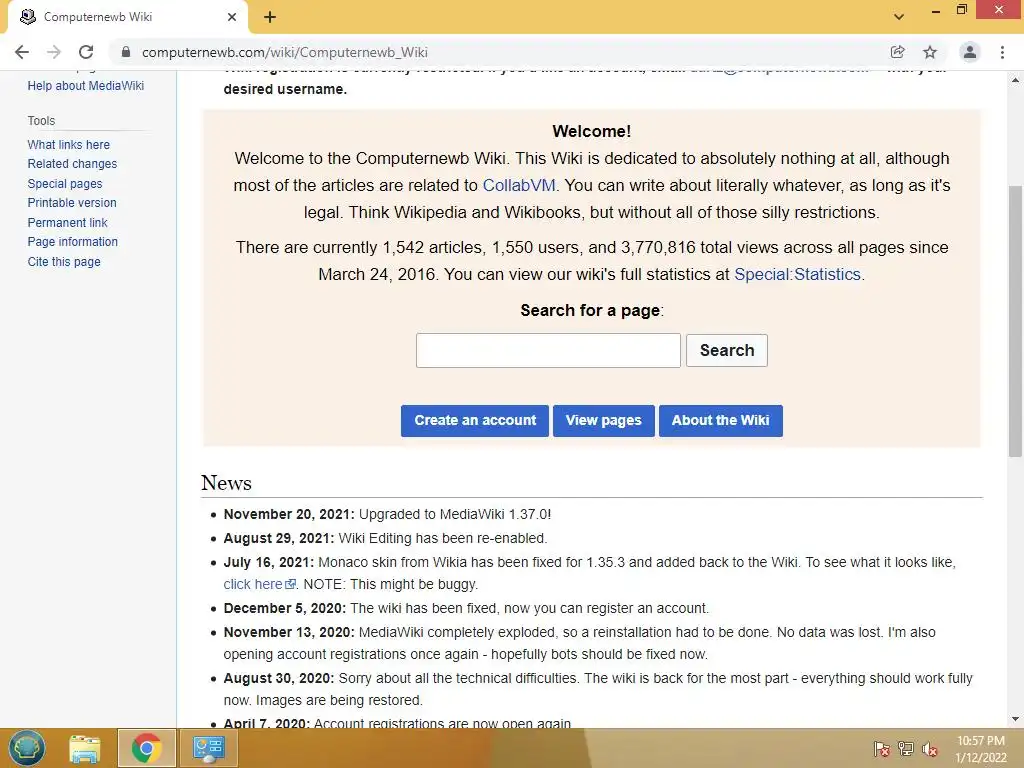The height and width of the screenshot is (768, 1024).
Task: Click the News section heading
Action: click(227, 483)
